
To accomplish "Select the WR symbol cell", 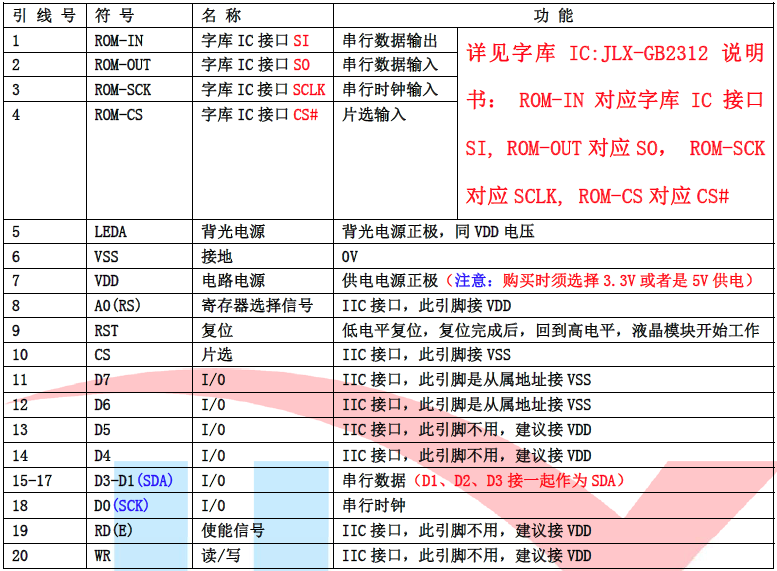I will [x=103, y=556].
